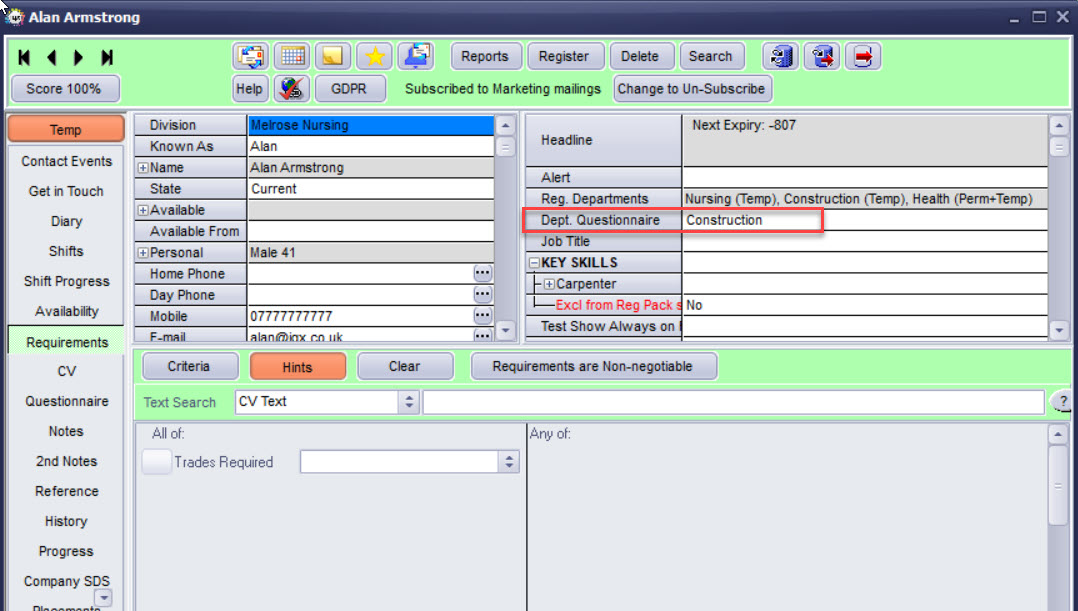Click the application icon in title bar
The width and height of the screenshot is (1078, 611).
point(14,17)
